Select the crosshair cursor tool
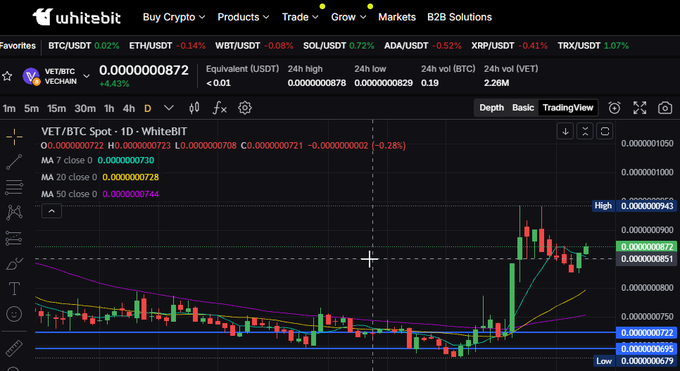The image size is (680, 371). (14, 137)
